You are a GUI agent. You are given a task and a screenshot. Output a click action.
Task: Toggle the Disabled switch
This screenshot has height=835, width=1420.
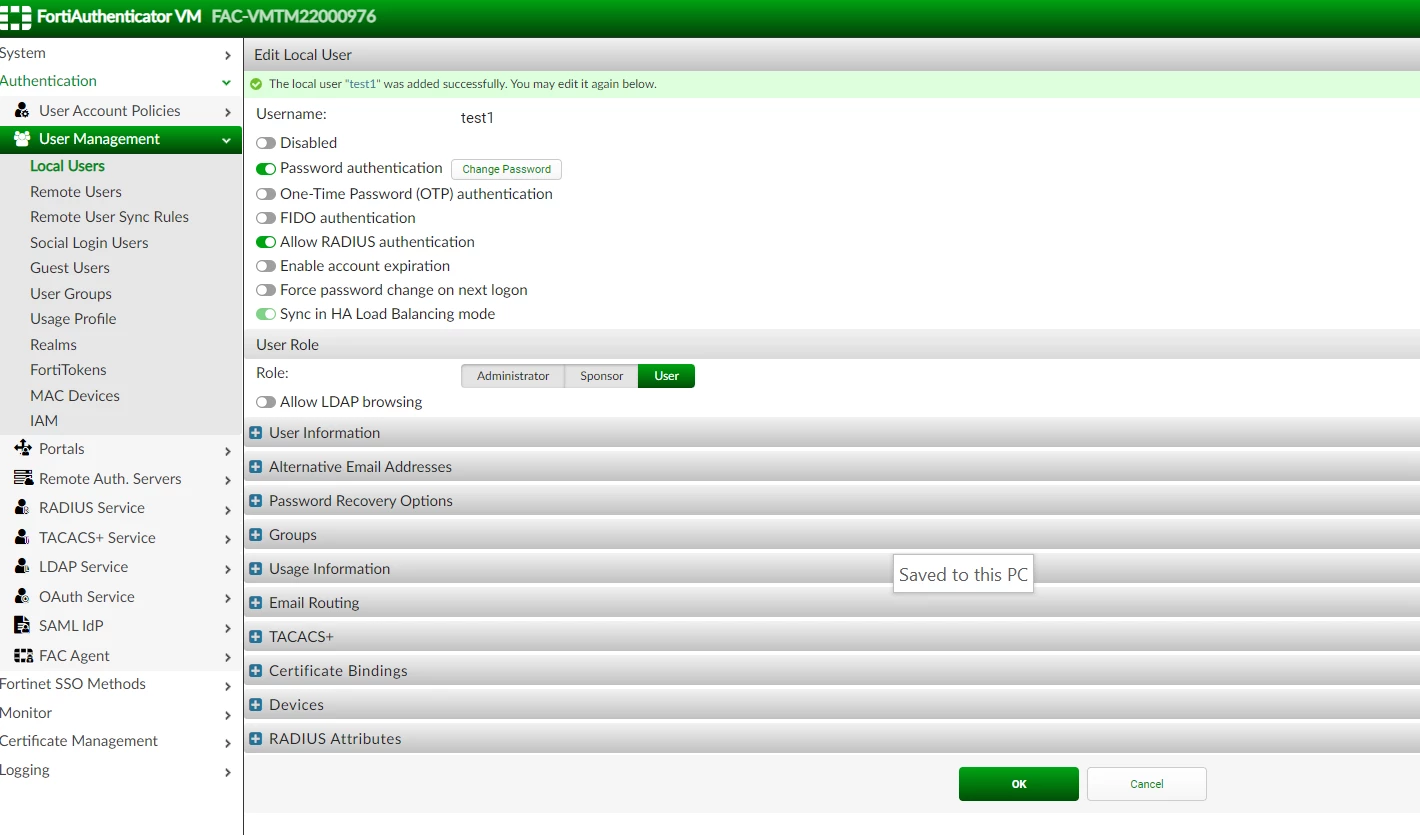pos(266,143)
